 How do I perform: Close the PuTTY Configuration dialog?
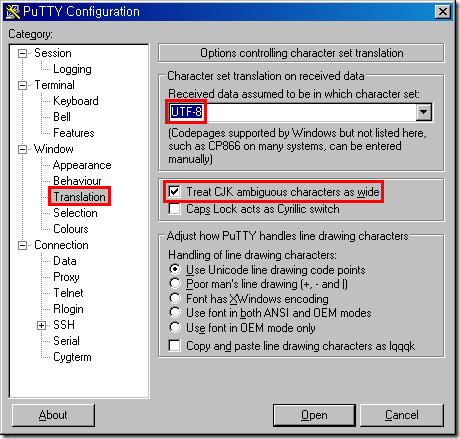point(443,12)
